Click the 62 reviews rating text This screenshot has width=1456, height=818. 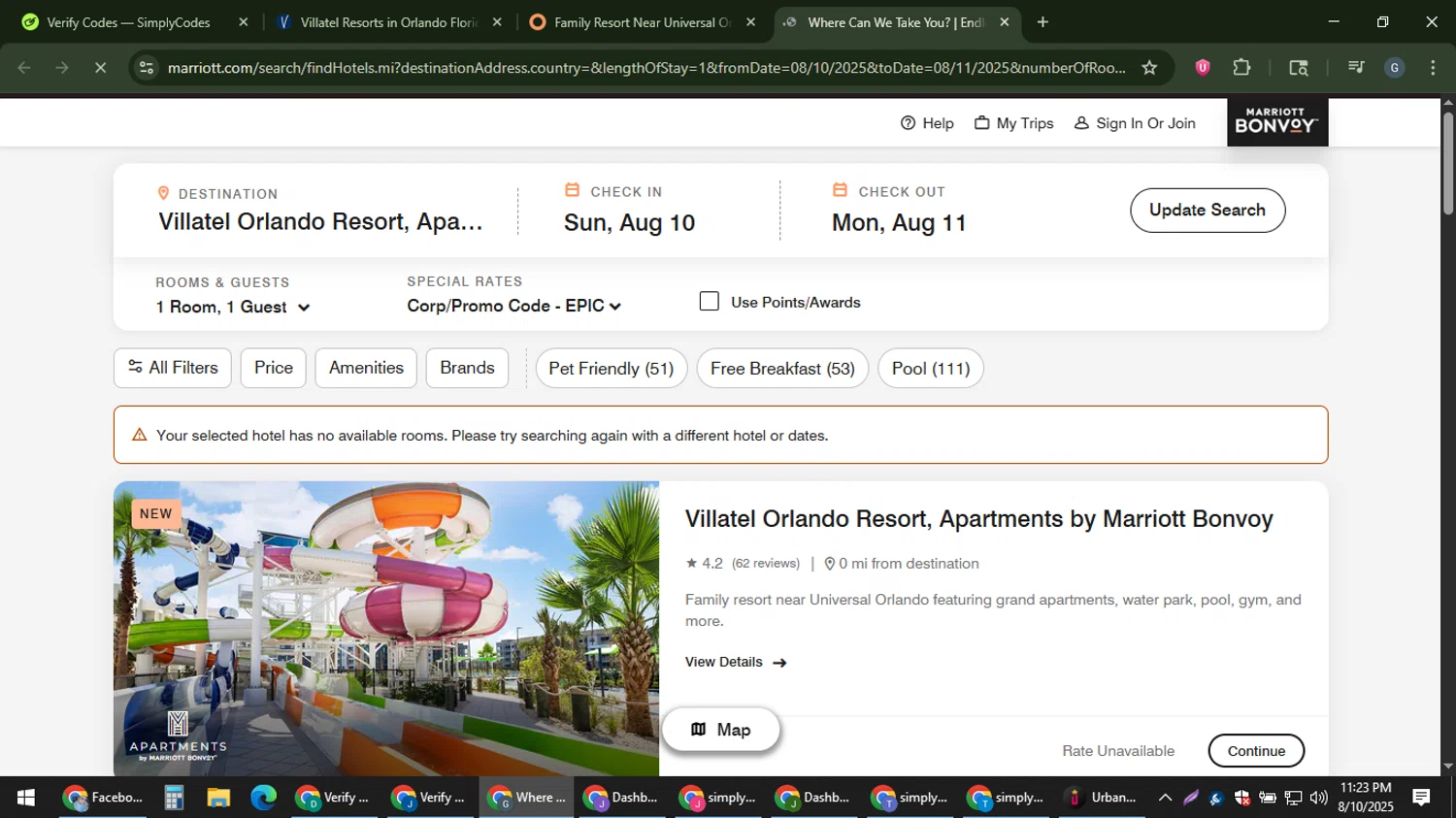[x=765, y=563]
